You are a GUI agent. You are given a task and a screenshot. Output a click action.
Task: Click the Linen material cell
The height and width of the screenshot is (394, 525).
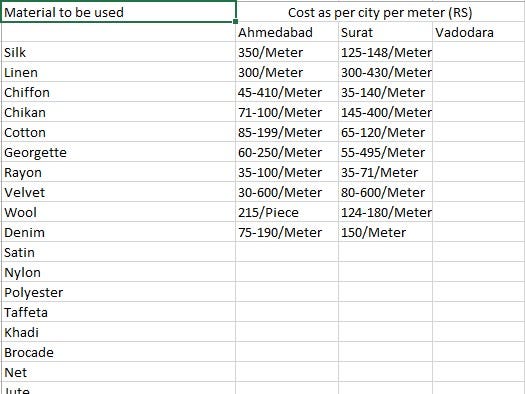coord(119,72)
